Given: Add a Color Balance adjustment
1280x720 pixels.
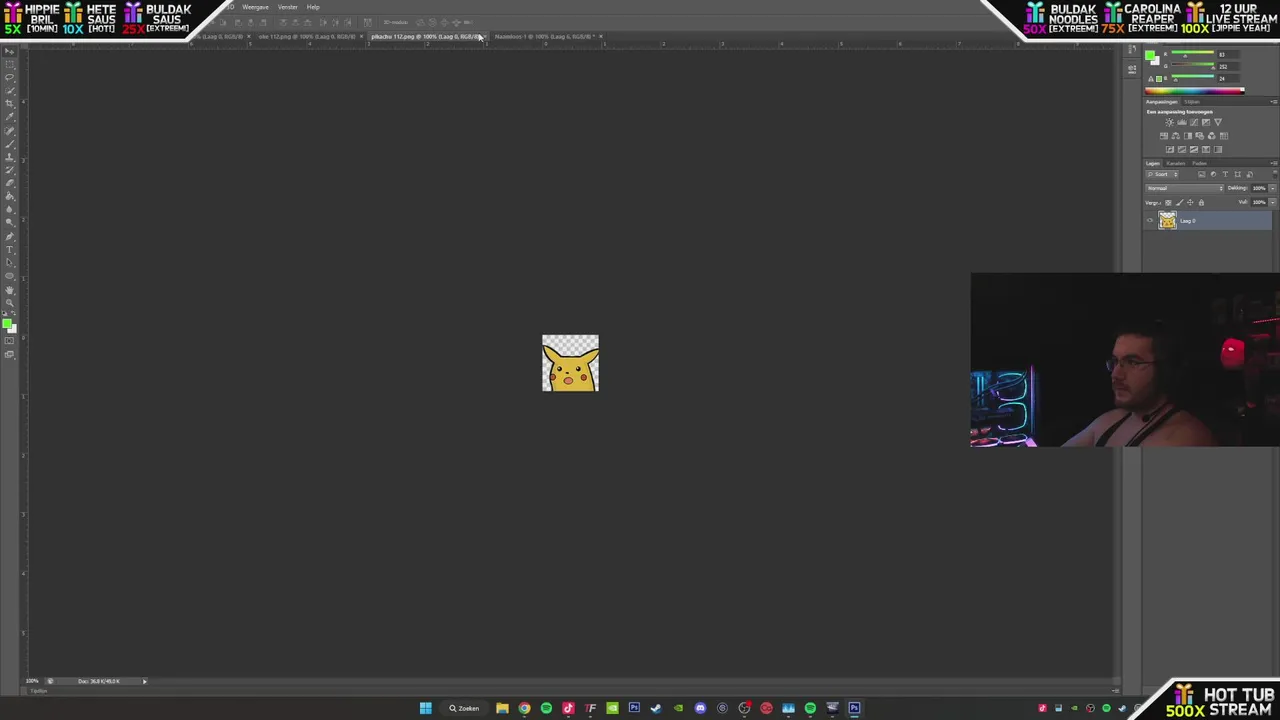Looking at the screenshot, I should 1176,136.
